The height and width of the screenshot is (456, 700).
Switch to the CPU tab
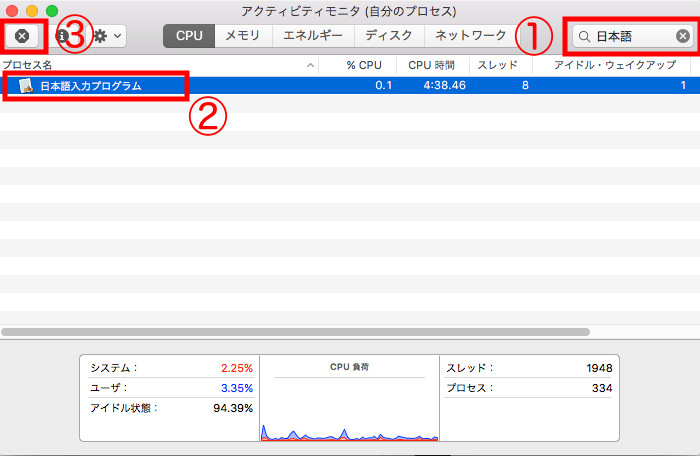(189, 36)
